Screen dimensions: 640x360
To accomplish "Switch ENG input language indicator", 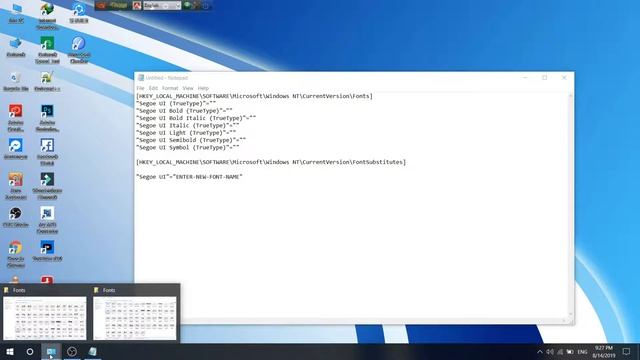I will coord(582,352).
